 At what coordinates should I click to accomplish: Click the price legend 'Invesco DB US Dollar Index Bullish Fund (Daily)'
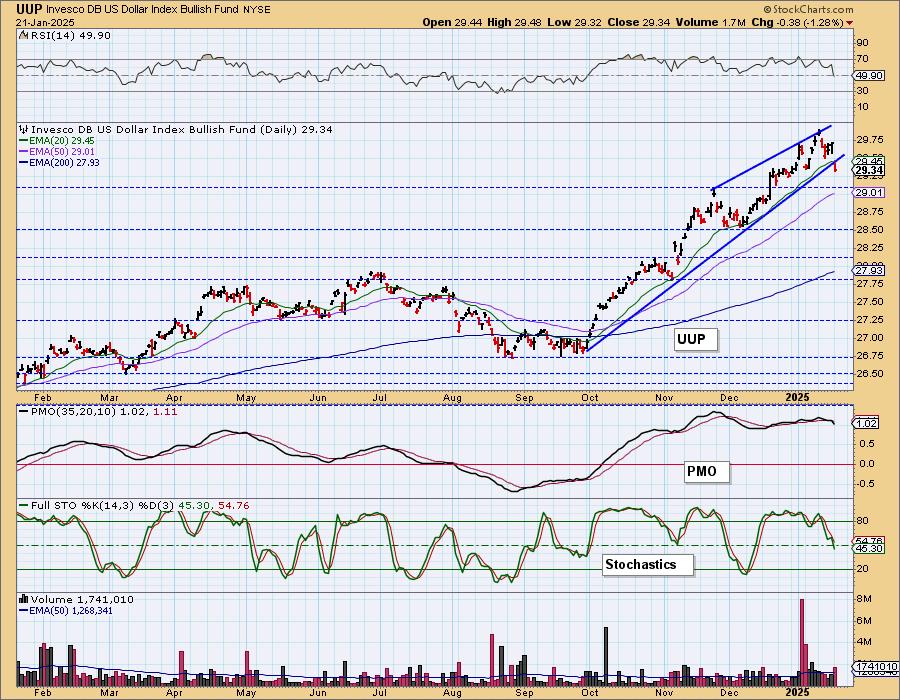click(164, 130)
